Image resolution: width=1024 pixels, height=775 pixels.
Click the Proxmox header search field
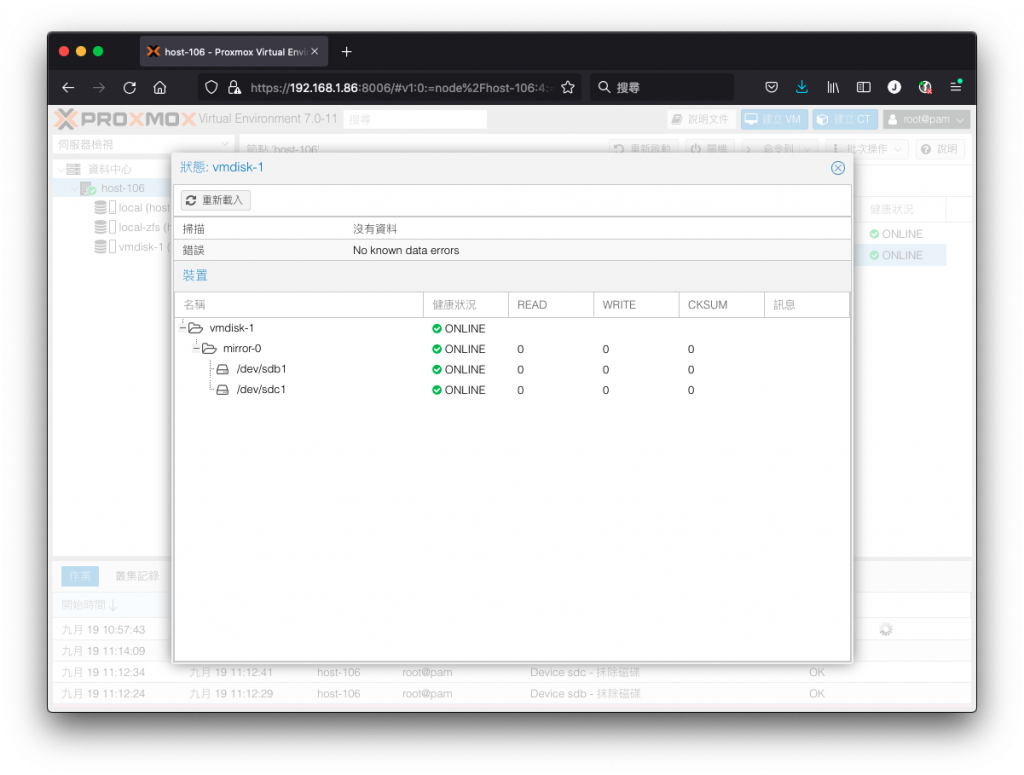click(x=415, y=119)
